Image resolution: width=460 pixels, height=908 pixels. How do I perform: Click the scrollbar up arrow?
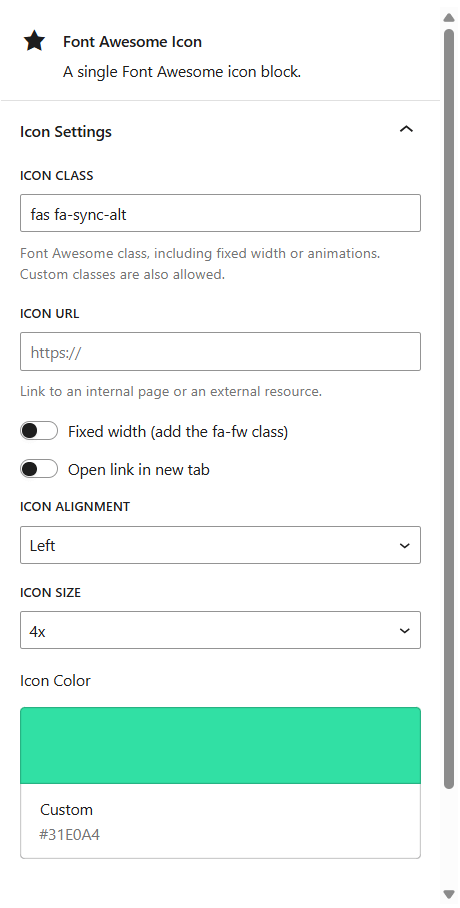pyautogui.click(x=449, y=17)
